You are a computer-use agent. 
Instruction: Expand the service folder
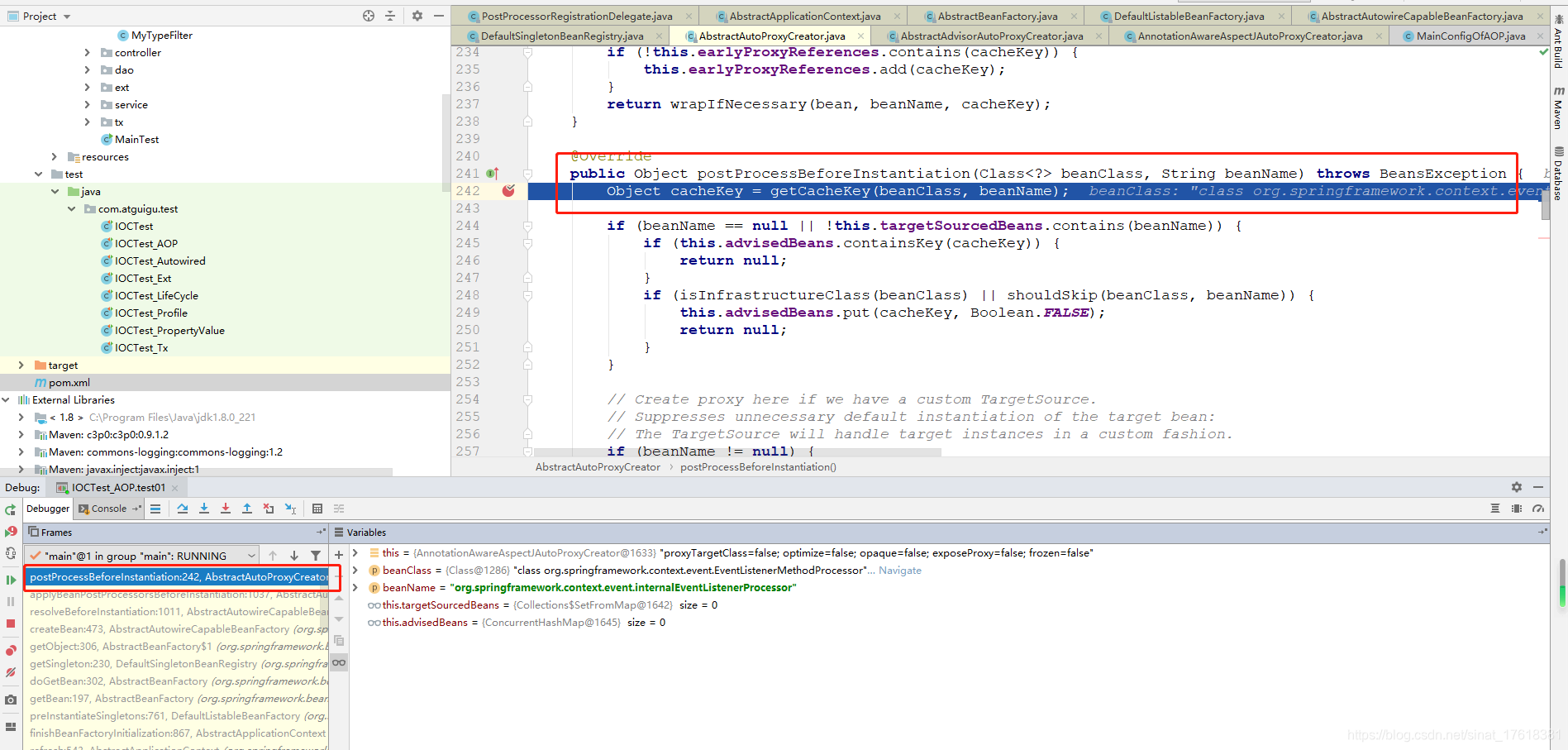[88, 104]
